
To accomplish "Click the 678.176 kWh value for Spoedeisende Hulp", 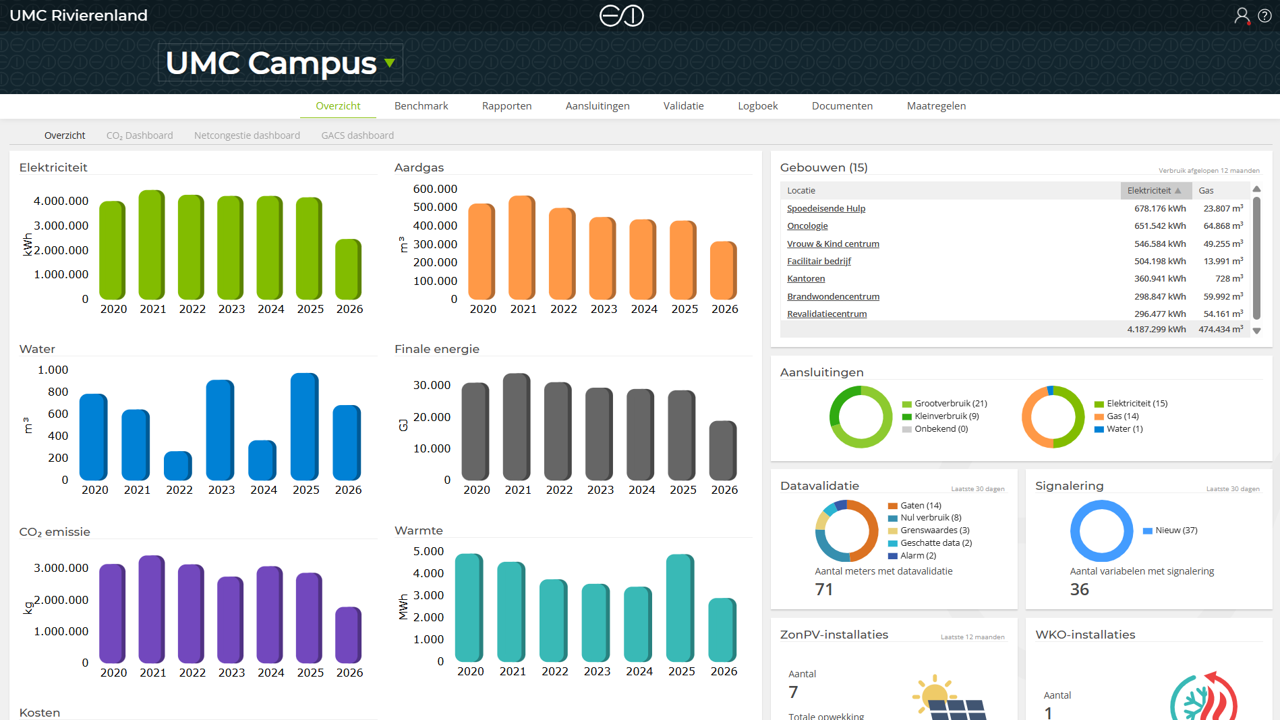I will 1160,209.
